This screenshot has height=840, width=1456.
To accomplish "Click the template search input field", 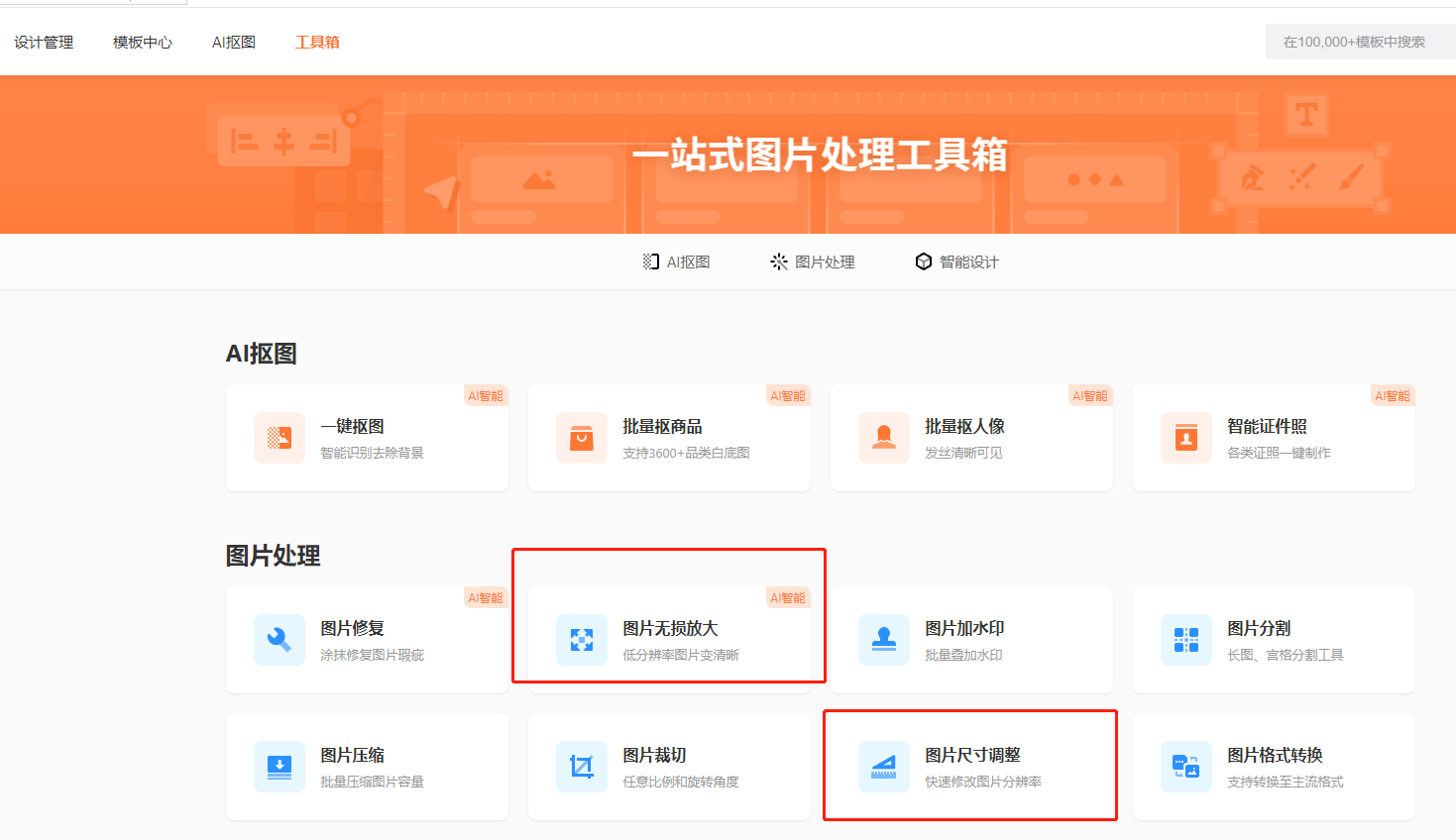I will (x=1358, y=43).
